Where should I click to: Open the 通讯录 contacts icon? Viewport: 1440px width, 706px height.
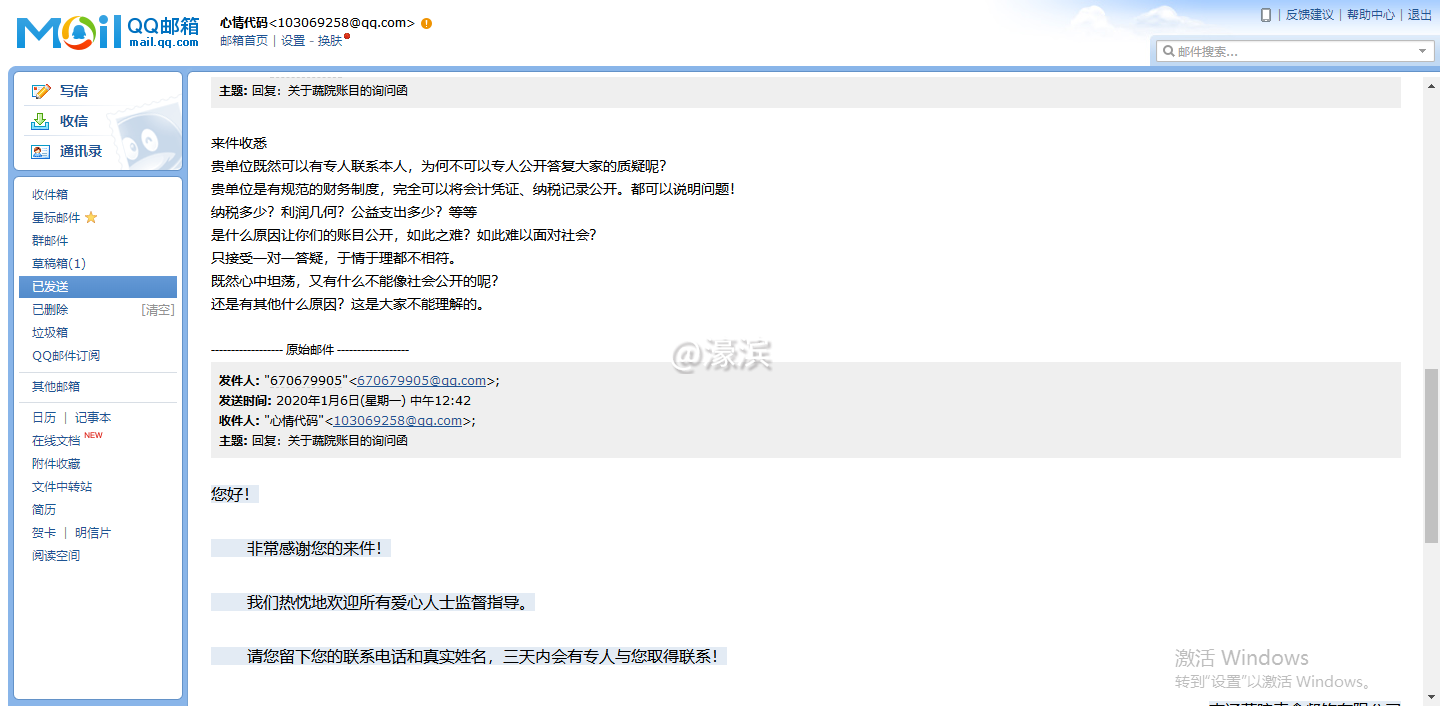(x=39, y=151)
